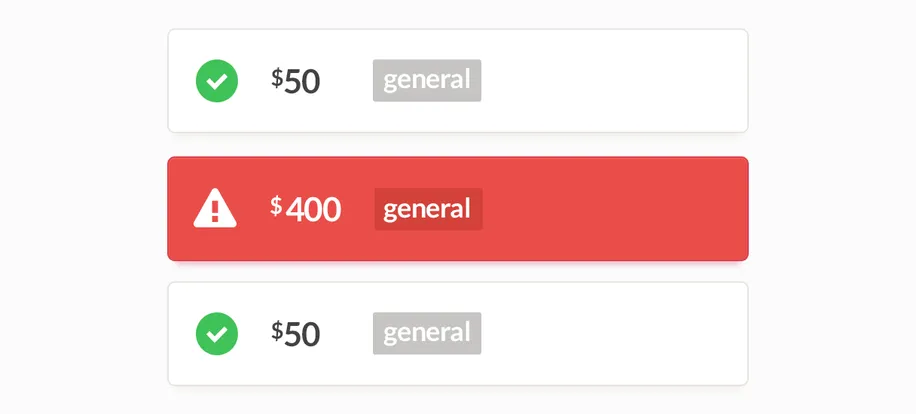Click the green checkmark icon in first card
916x414 pixels.
click(217, 81)
